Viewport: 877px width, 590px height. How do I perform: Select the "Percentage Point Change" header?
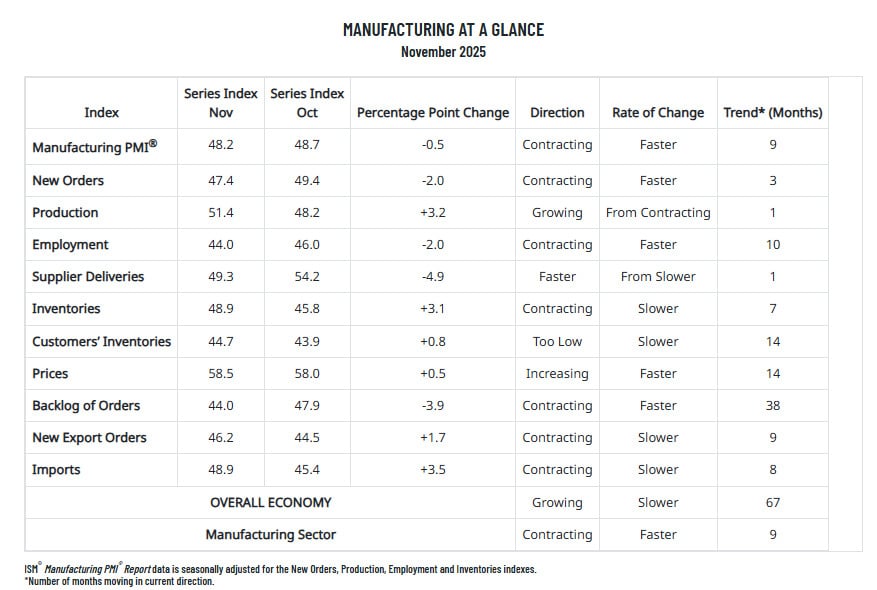pos(433,113)
